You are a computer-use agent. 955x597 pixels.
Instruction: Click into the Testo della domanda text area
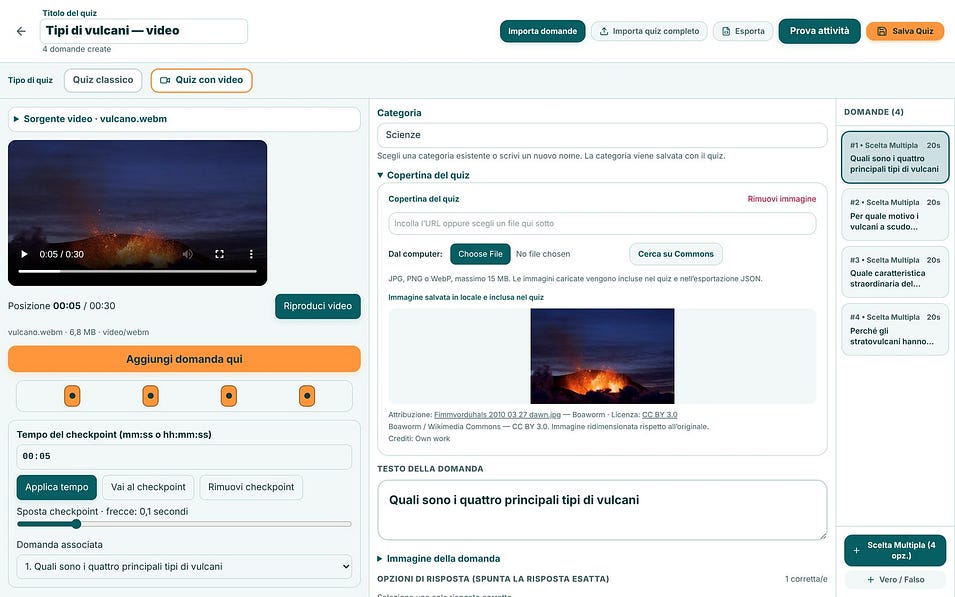(602, 510)
